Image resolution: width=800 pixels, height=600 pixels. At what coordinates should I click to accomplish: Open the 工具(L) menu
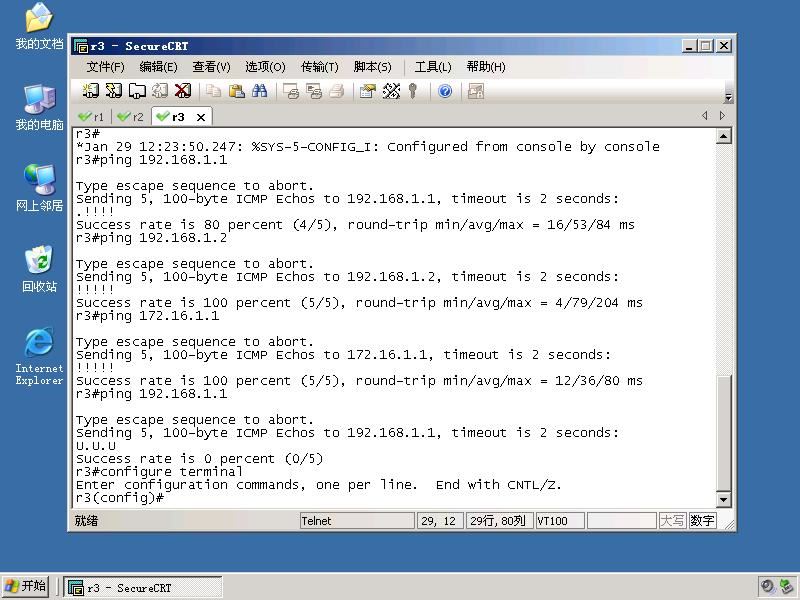tap(433, 67)
